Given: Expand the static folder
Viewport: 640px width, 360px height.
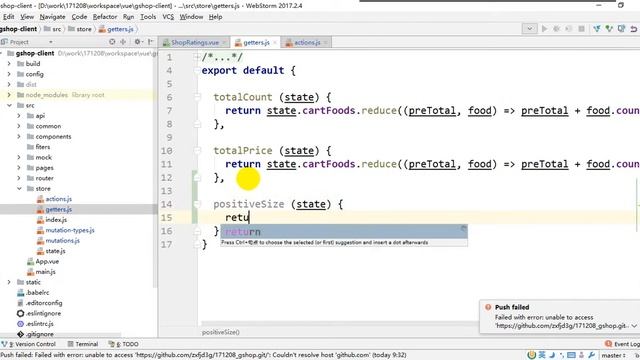Looking at the screenshot, I should (x=9, y=282).
